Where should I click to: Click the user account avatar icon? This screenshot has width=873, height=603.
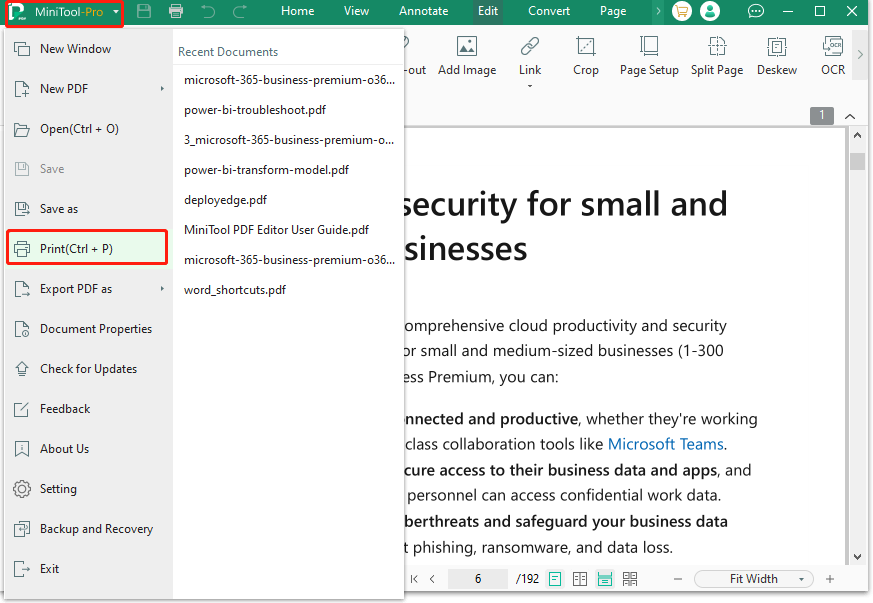click(x=710, y=12)
